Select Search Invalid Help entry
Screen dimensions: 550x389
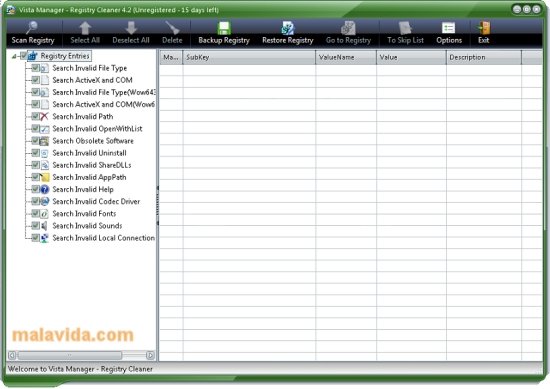[83, 189]
